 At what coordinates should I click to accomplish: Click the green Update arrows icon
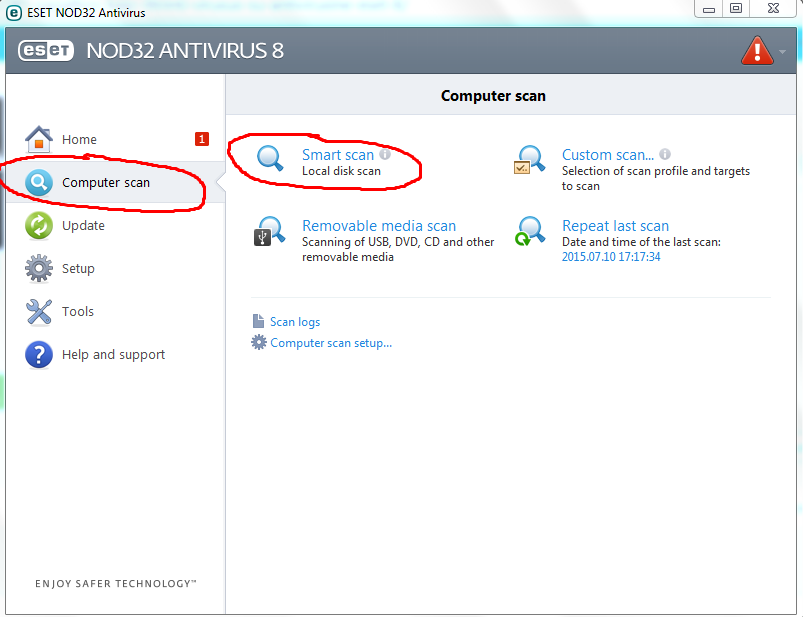point(39,225)
